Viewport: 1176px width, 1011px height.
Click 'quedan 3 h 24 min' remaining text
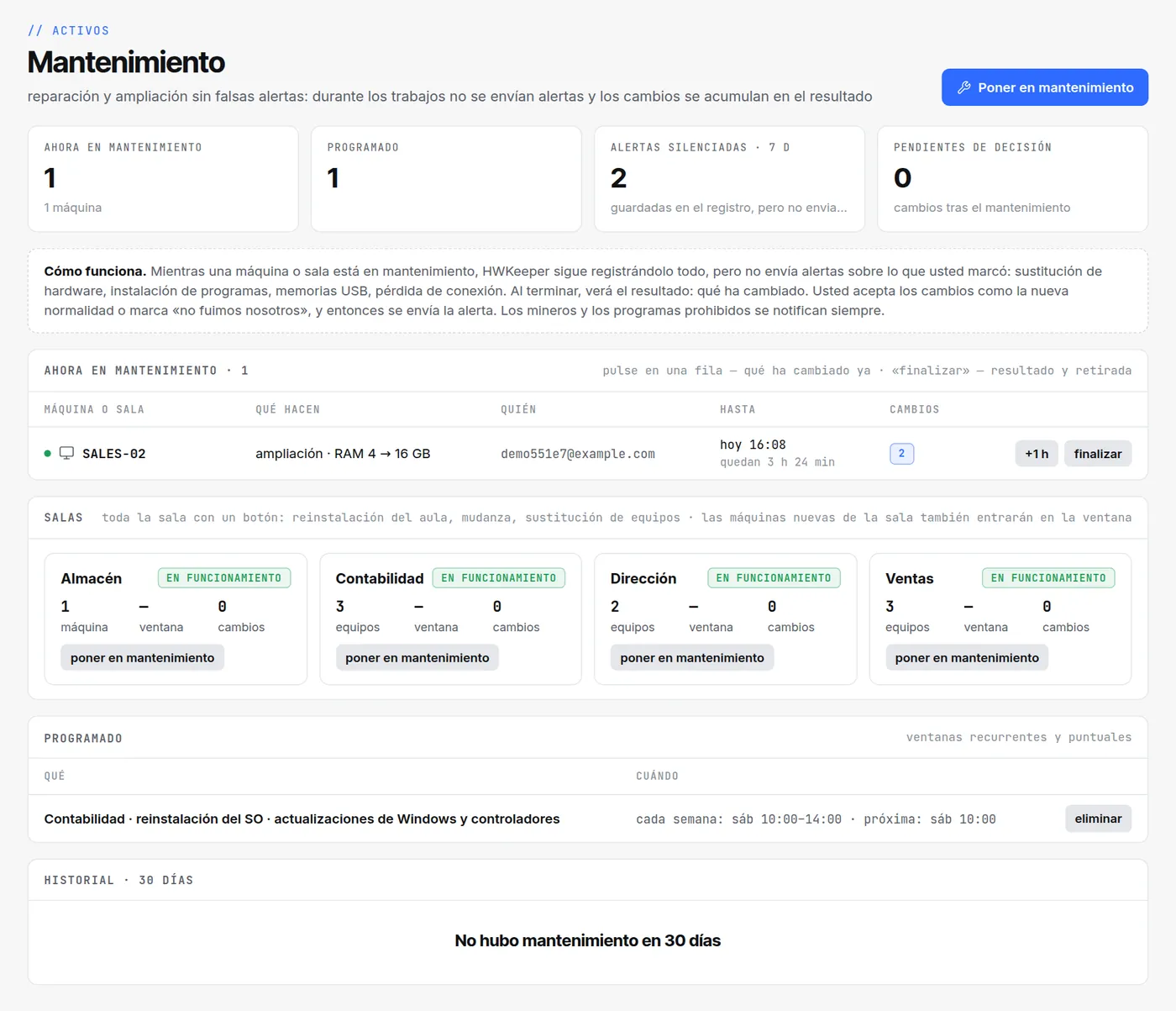(777, 462)
